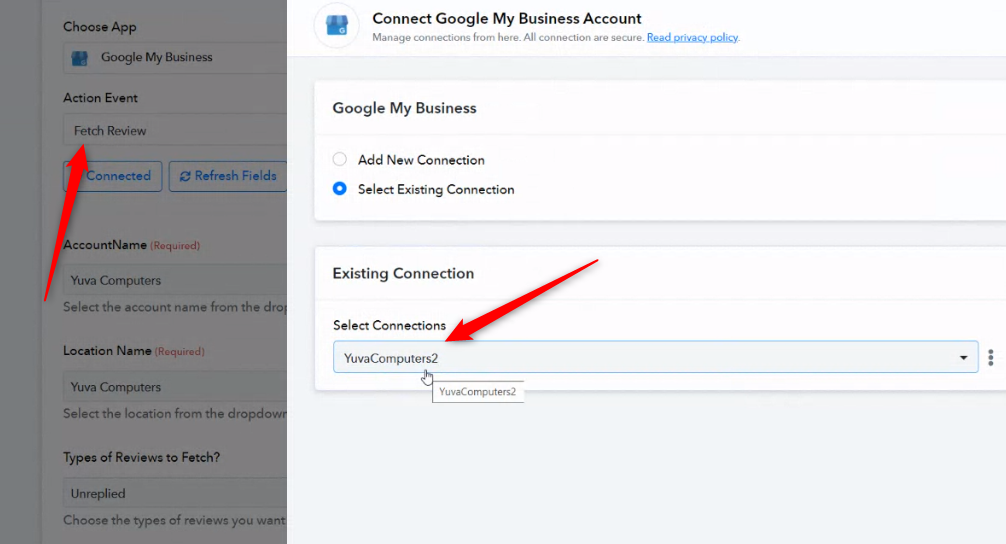
Task: Click the Google My Business logo in the header
Action: click(x=336, y=26)
